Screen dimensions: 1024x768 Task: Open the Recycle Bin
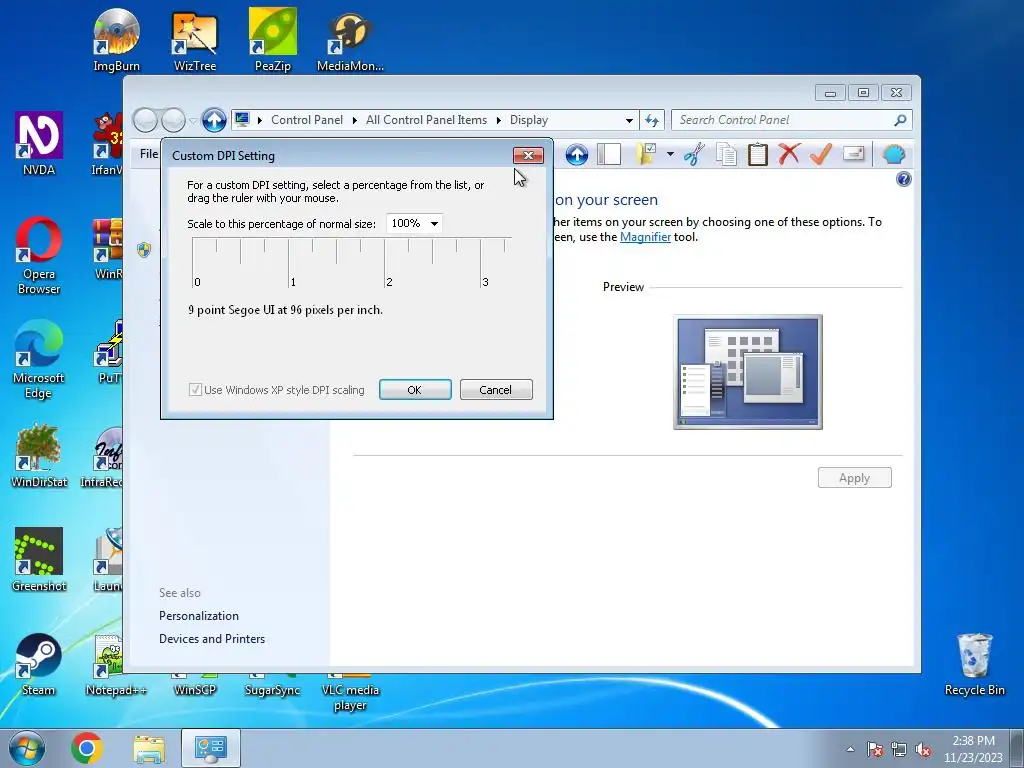point(974,664)
